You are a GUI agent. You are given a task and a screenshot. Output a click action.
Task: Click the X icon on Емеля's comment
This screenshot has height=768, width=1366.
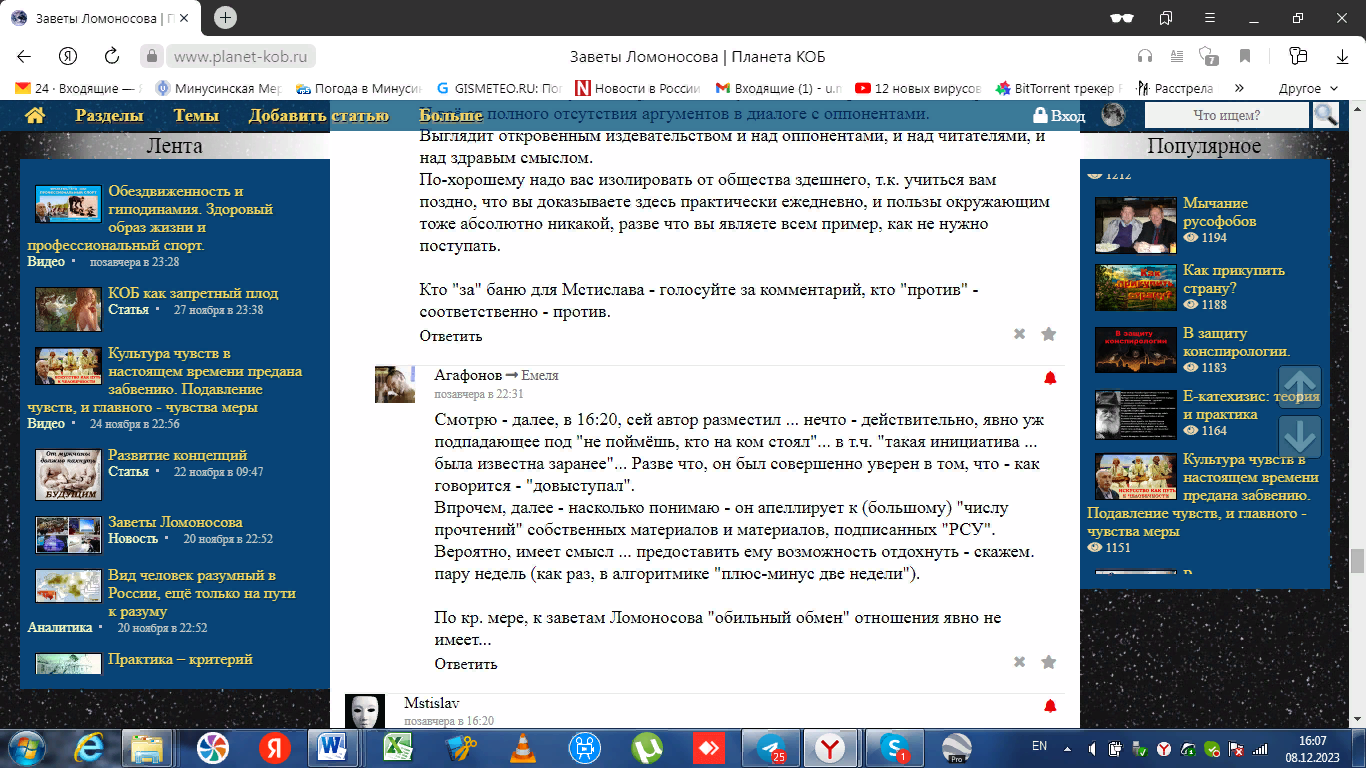tap(1019, 334)
